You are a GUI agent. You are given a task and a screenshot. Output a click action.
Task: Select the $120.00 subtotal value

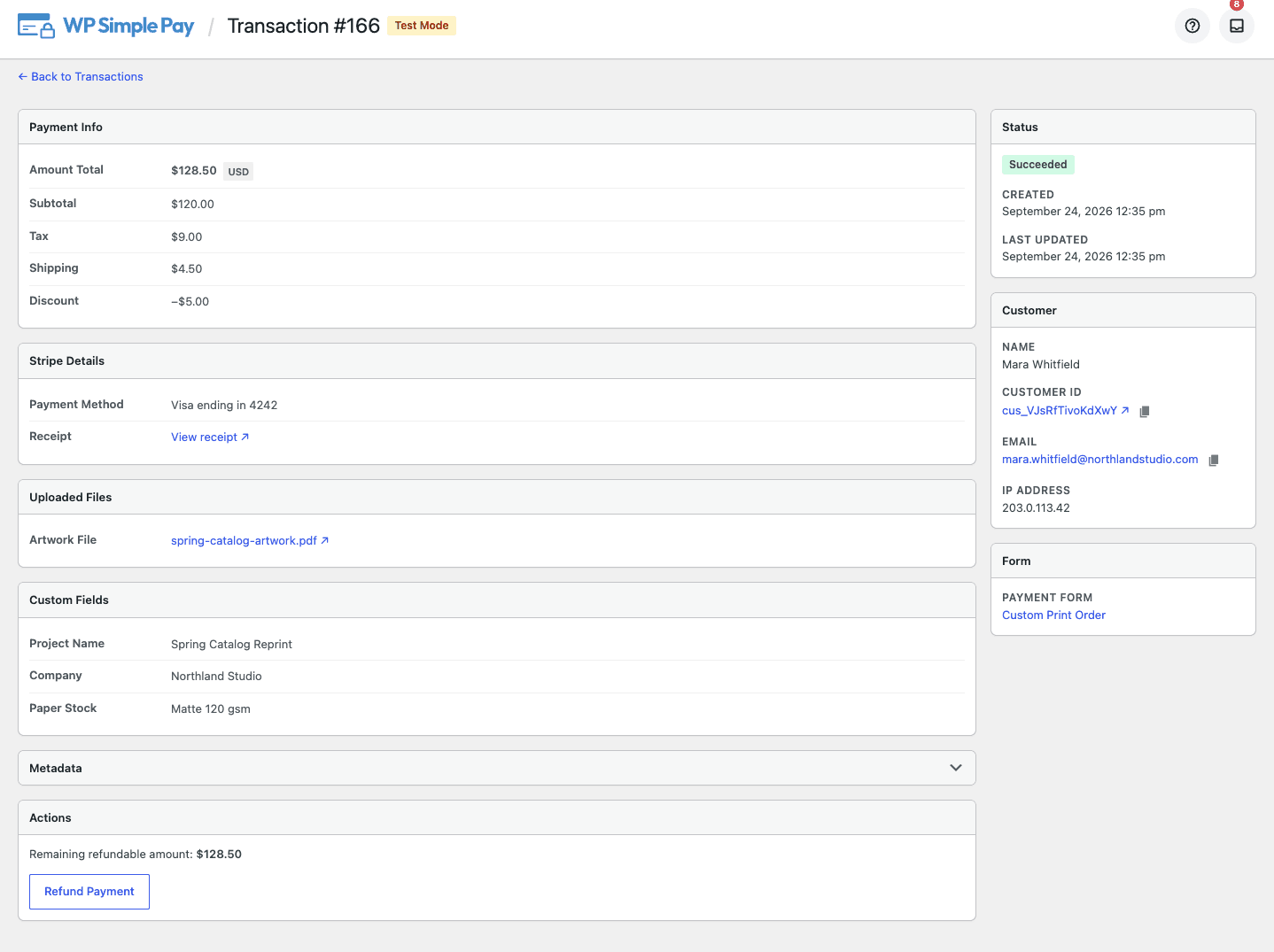pyautogui.click(x=192, y=205)
